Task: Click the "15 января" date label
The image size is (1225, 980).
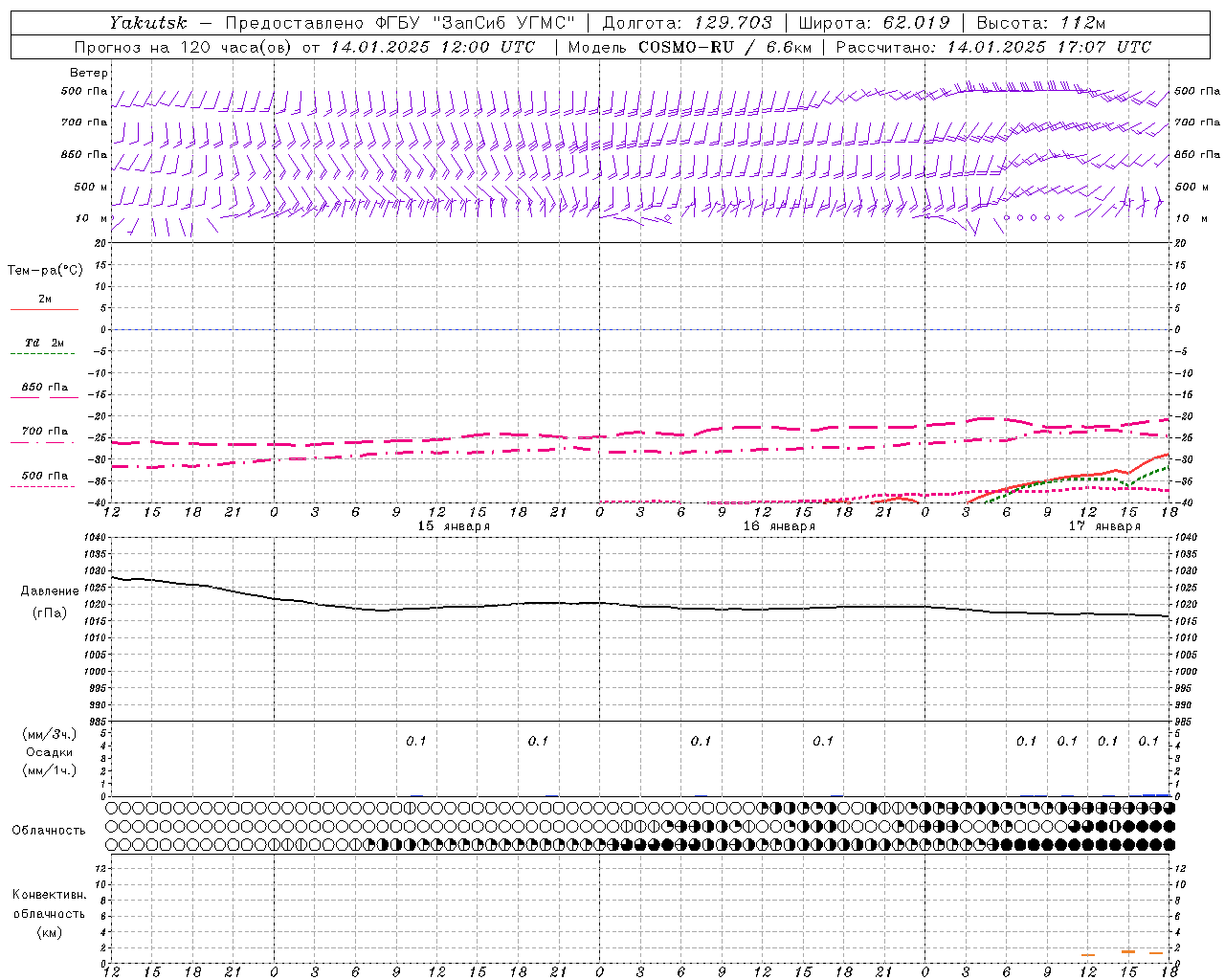Action: pos(454,526)
